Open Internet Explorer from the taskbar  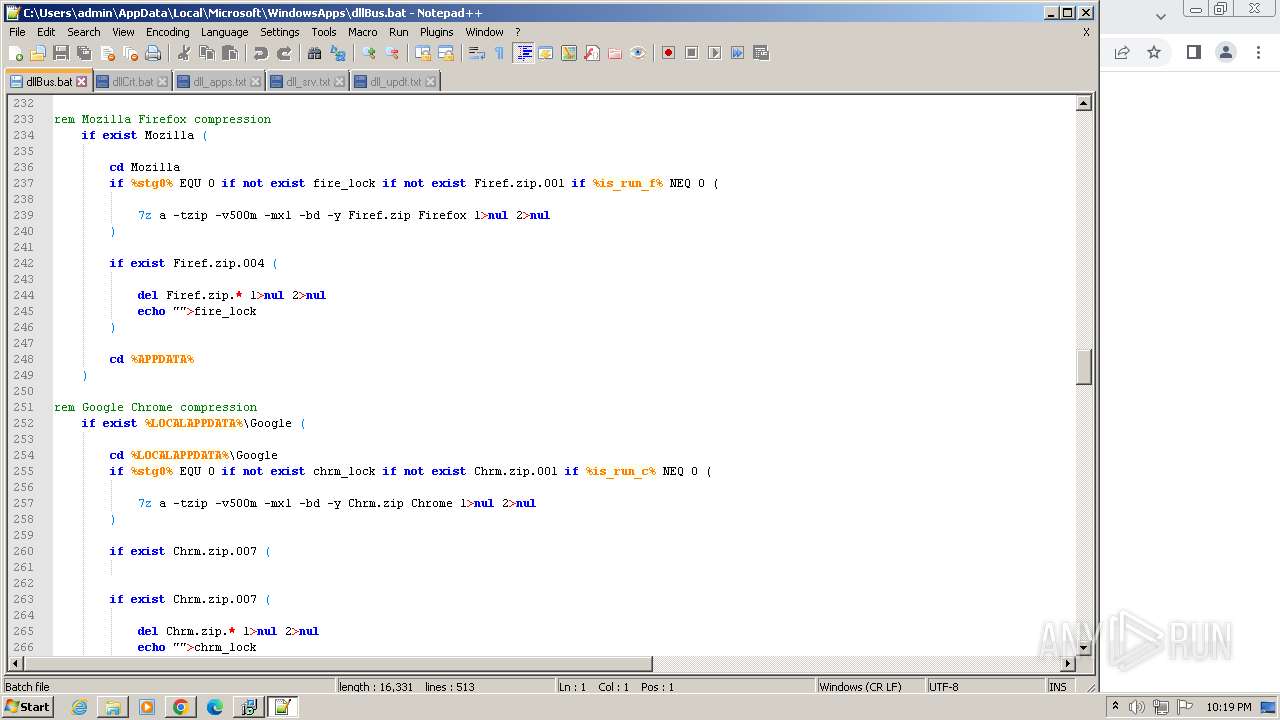pyautogui.click(x=79, y=707)
